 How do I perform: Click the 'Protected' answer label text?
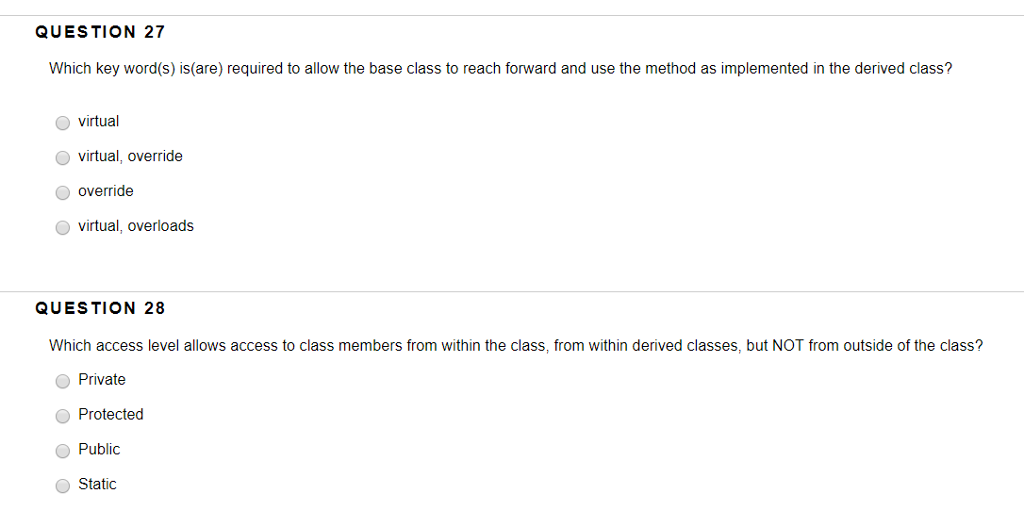(111, 414)
